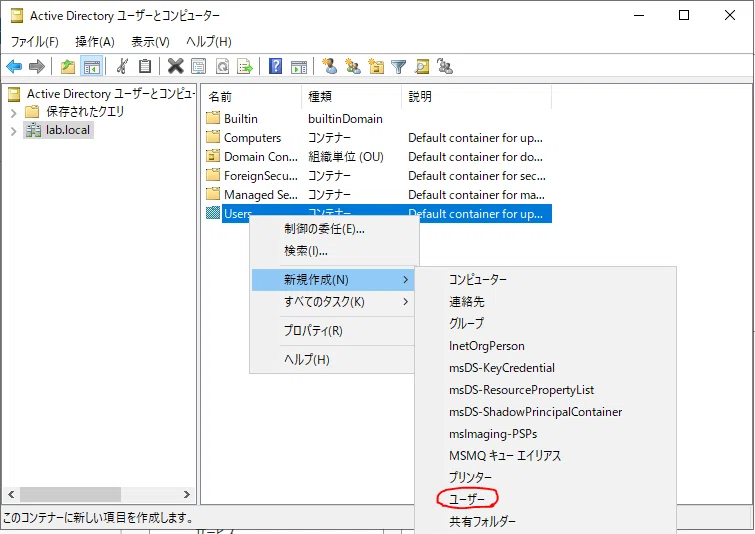
Task: Click the Back arrow toolbar icon
Action: click(14, 66)
